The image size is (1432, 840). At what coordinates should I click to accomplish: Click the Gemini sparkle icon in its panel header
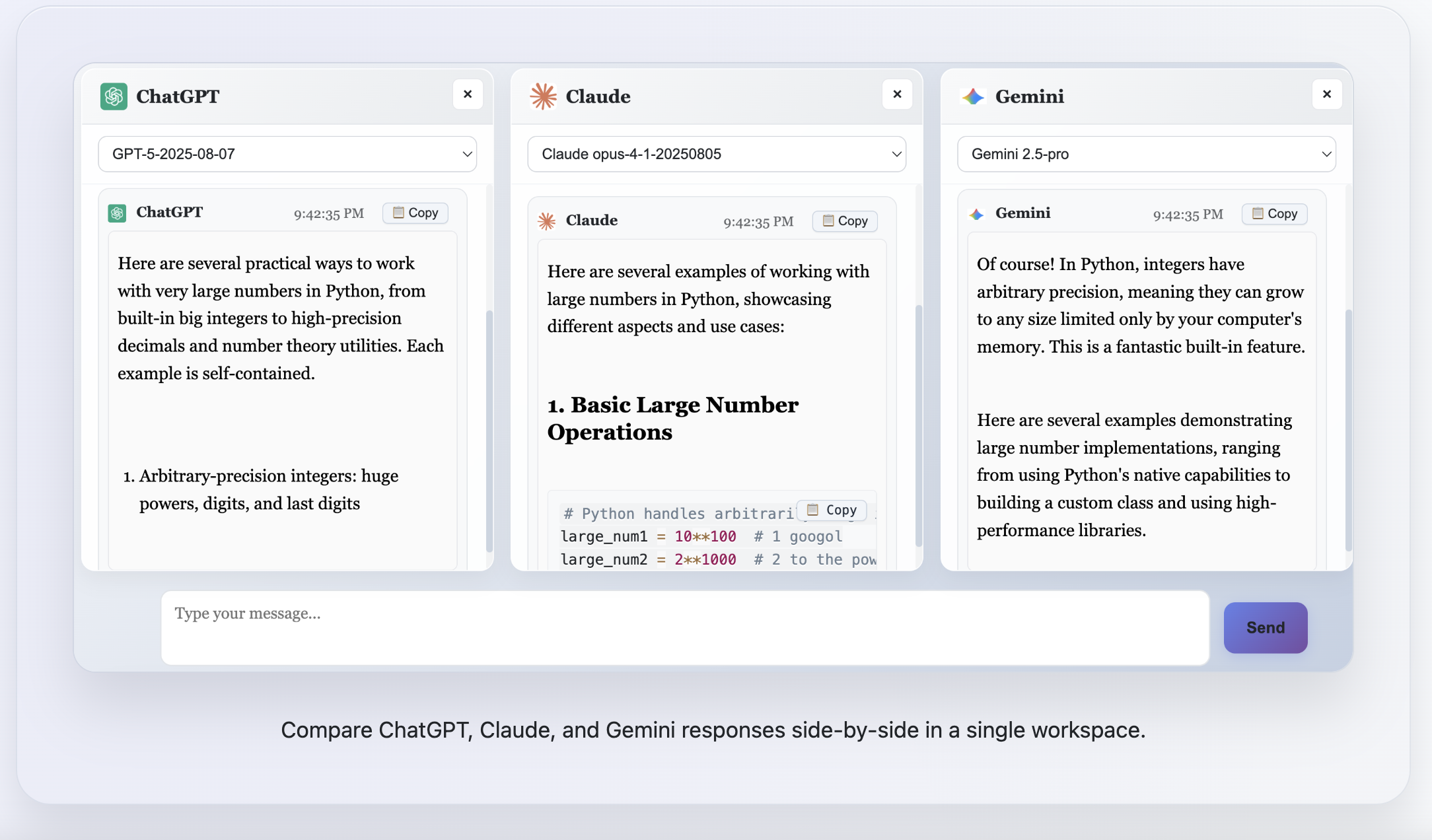[x=973, y=96]
